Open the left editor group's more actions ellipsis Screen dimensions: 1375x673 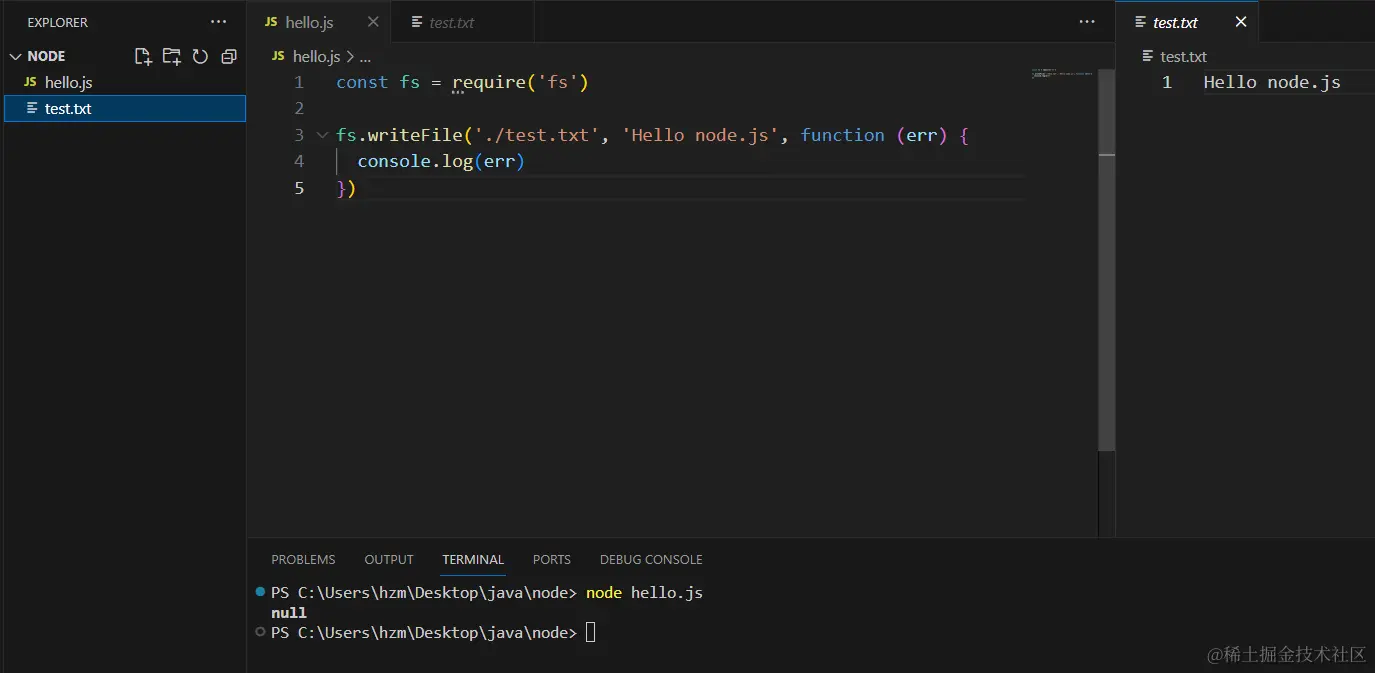tap(1087, 22)
